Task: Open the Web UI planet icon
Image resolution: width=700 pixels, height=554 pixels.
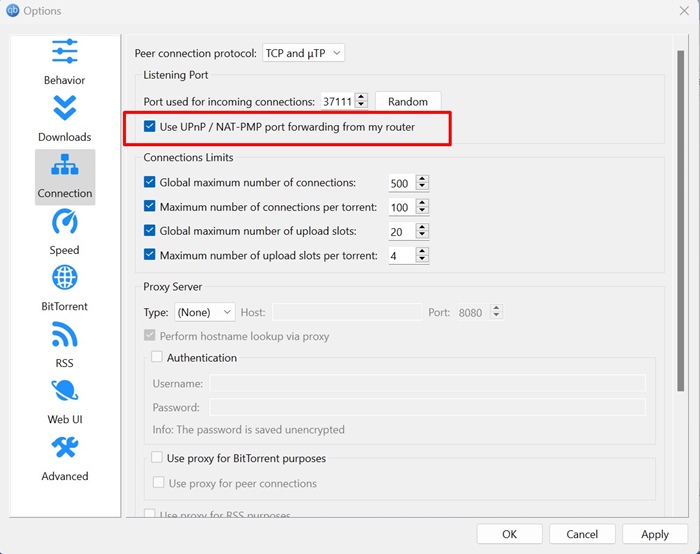Action: (65, 391)
